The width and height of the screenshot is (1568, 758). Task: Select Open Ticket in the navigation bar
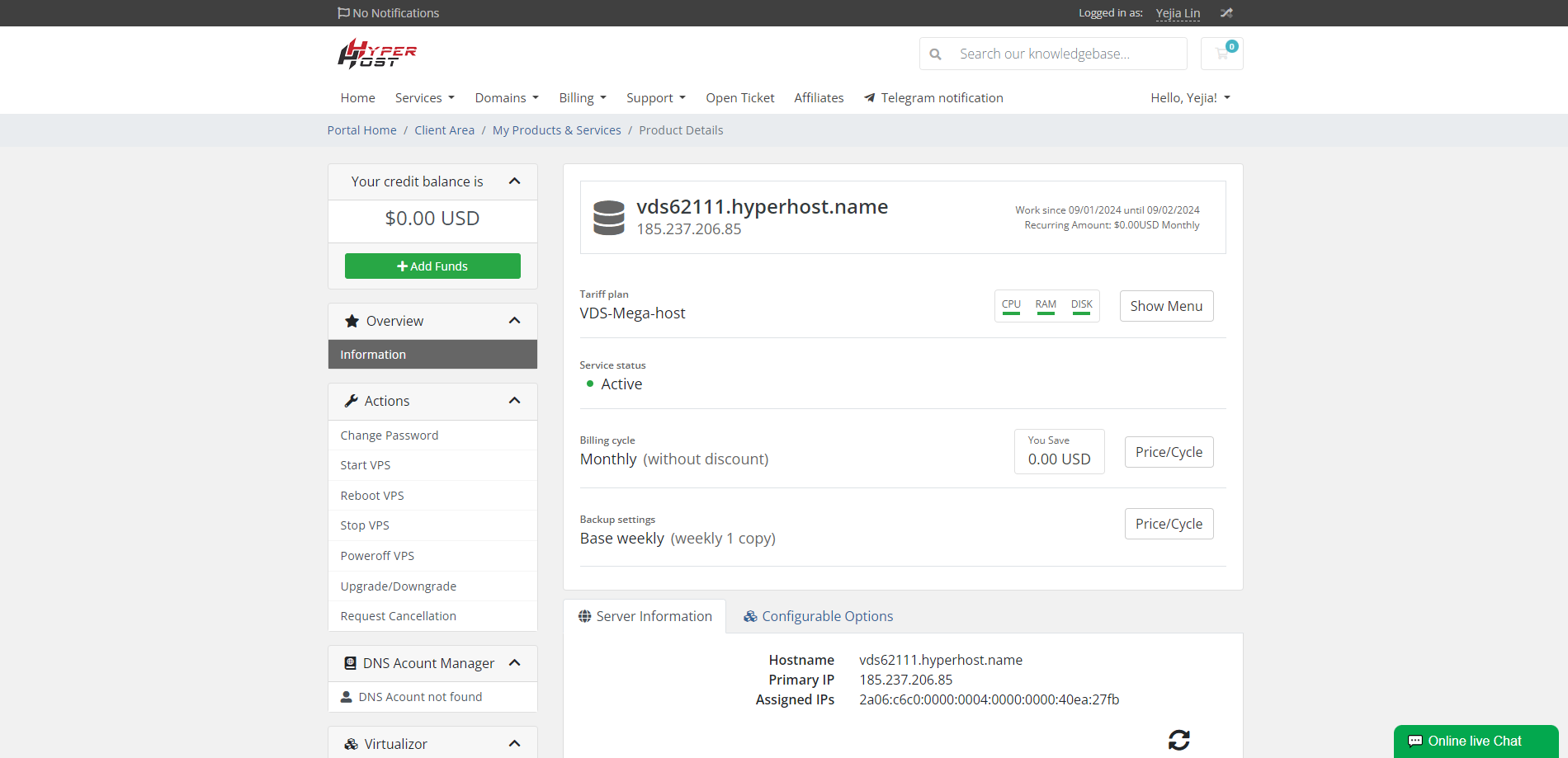click(x=740, y=98)
